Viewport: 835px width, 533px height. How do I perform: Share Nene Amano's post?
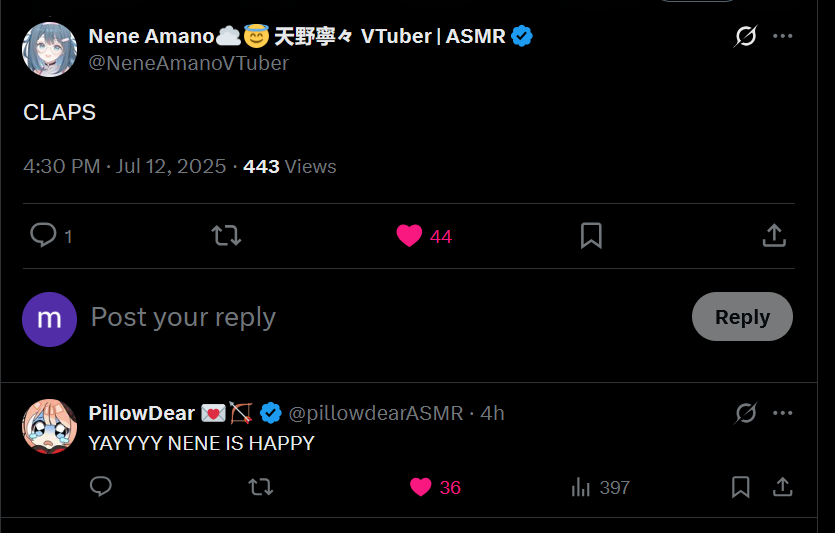[x=773, y=236]
